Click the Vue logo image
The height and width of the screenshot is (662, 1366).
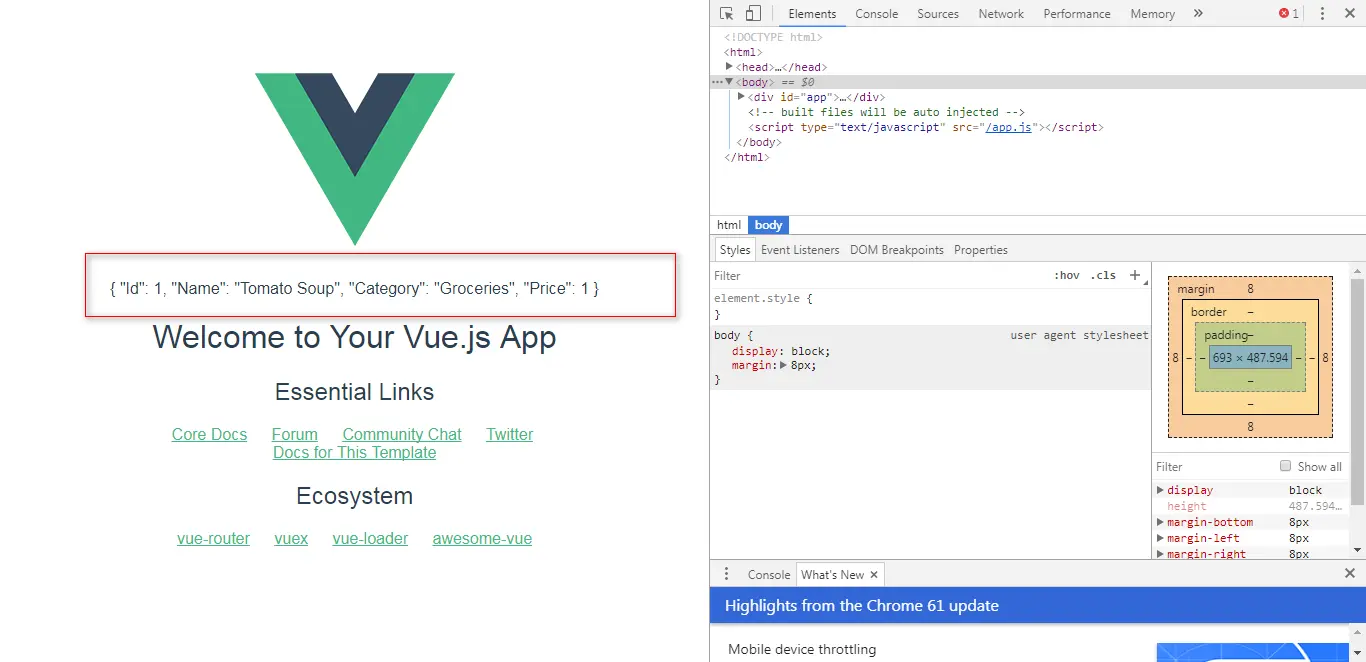[355, 159]
